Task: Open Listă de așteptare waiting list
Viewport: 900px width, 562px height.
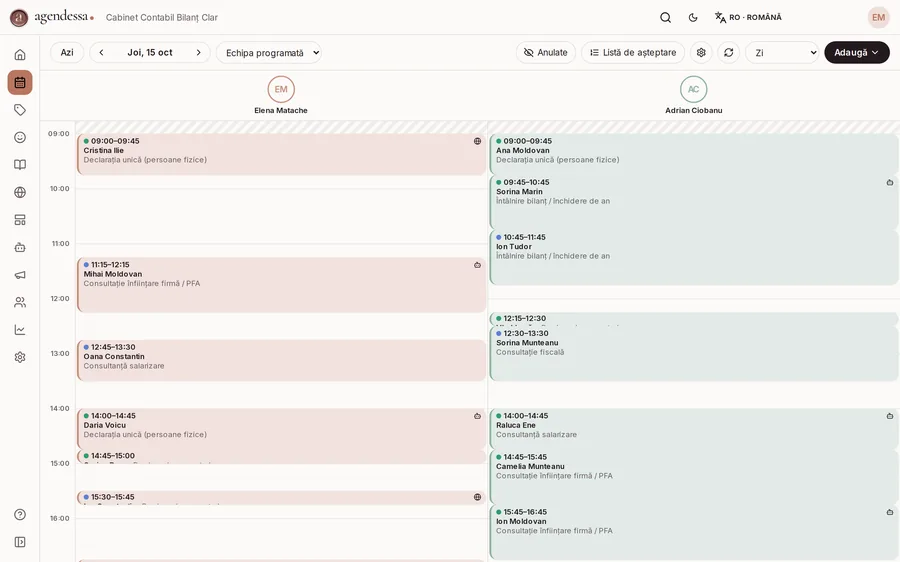Action: click(x=633, y=52)
